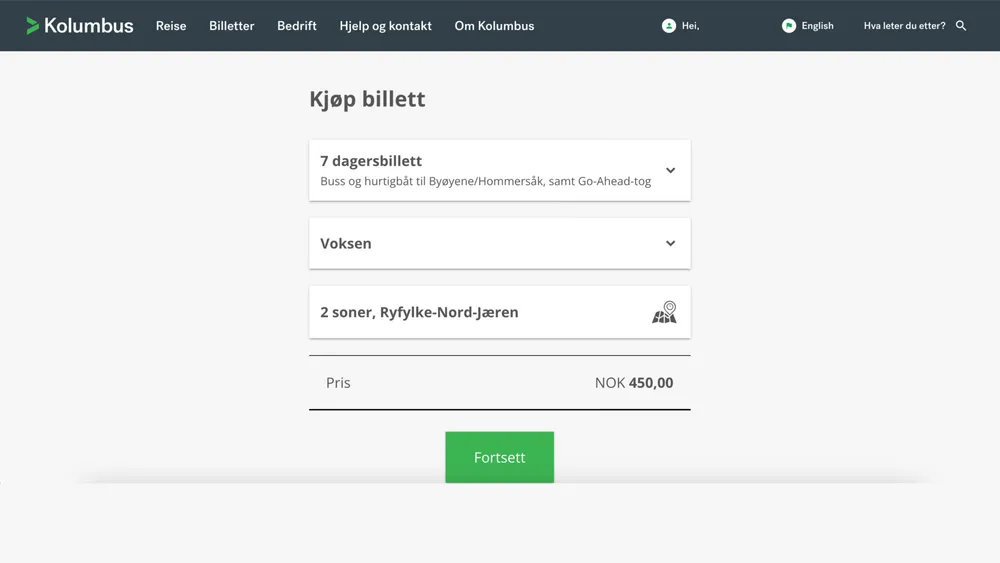The height and width of the screenshot is (563, 1000).
Task: Open the zone map pin icon
Action: [665, 313]
